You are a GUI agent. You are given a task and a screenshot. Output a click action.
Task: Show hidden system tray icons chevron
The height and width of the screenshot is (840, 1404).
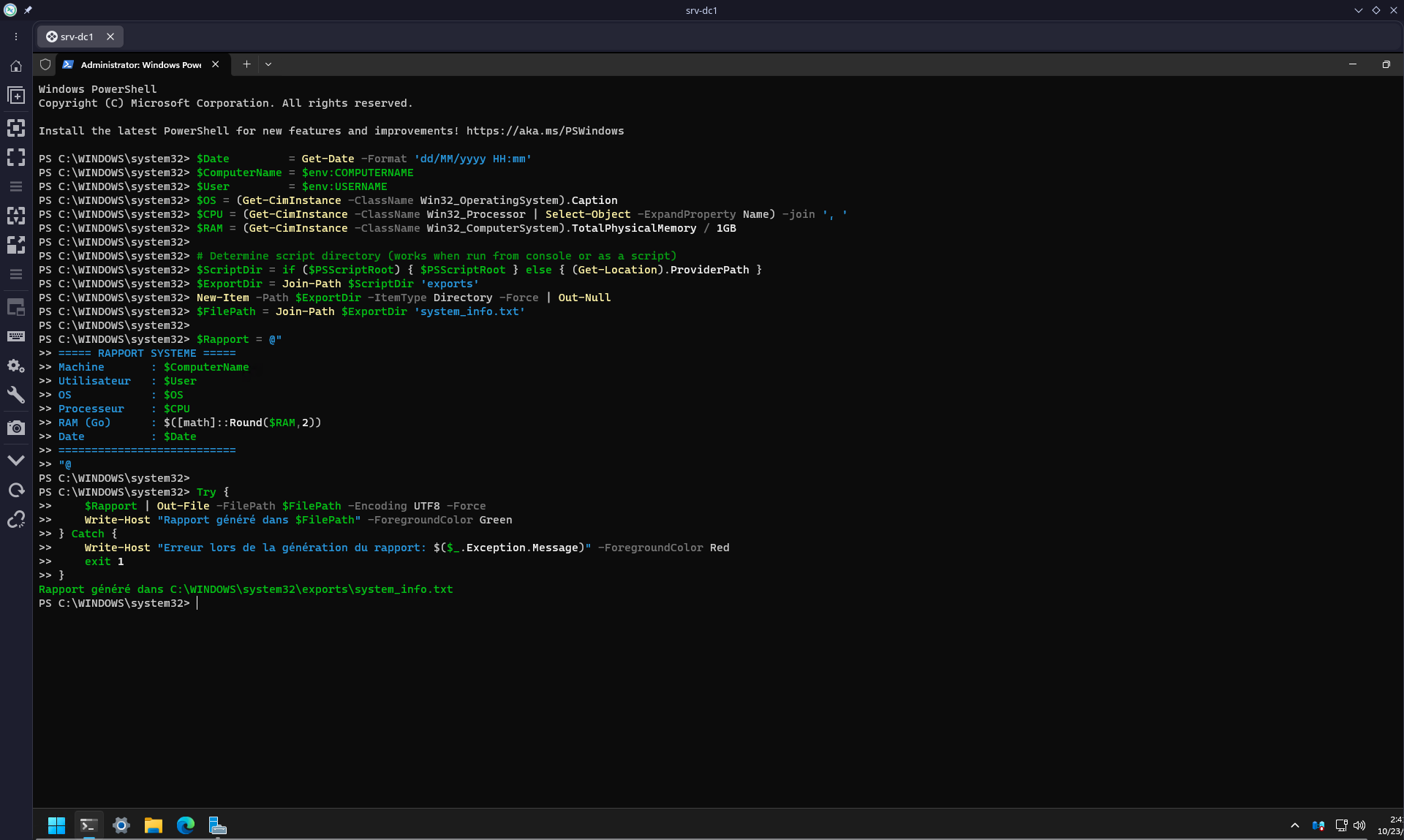pyautogui.click(x=1294, y=825)
